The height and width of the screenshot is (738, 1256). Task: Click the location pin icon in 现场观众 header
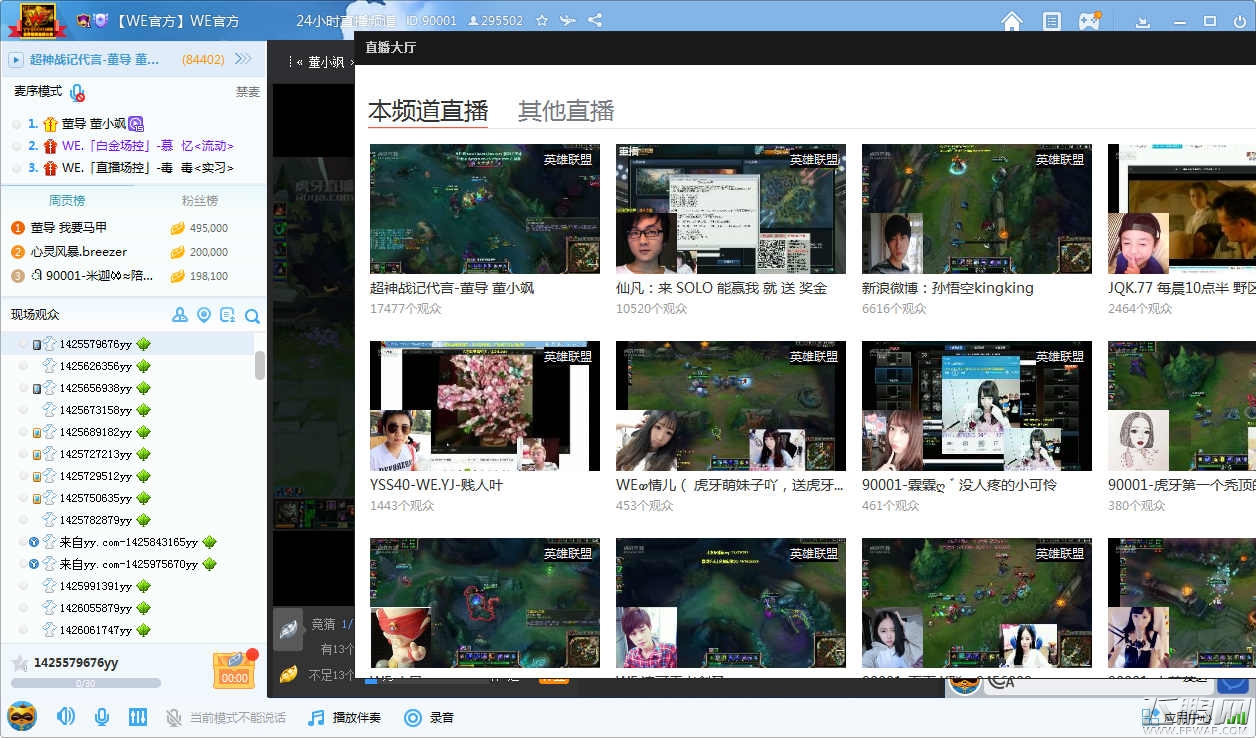[204, 315]
